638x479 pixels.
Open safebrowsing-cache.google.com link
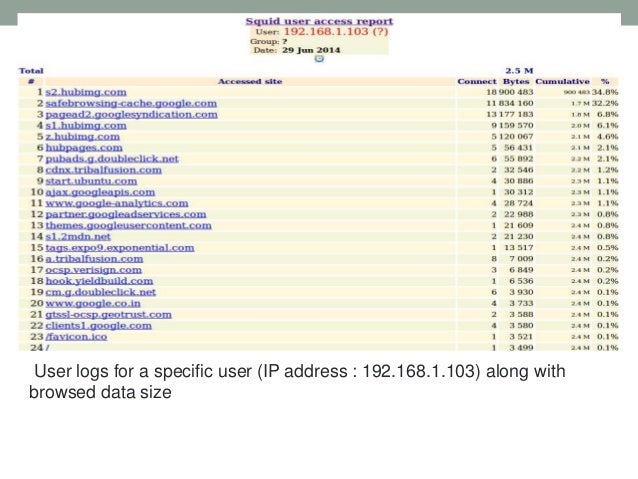click(131, 103)
